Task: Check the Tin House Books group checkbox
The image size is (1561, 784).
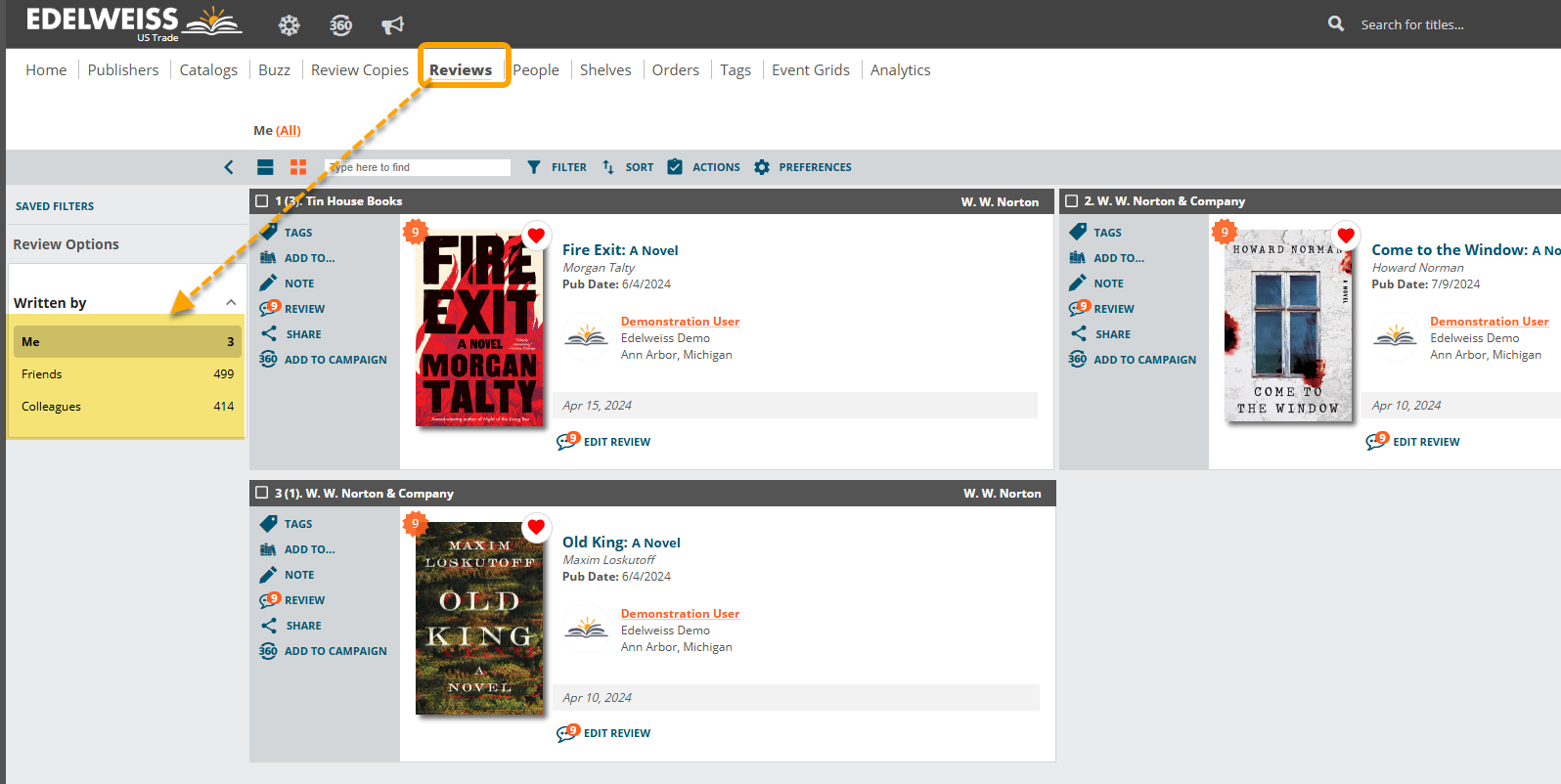Action: click(261, 200)
